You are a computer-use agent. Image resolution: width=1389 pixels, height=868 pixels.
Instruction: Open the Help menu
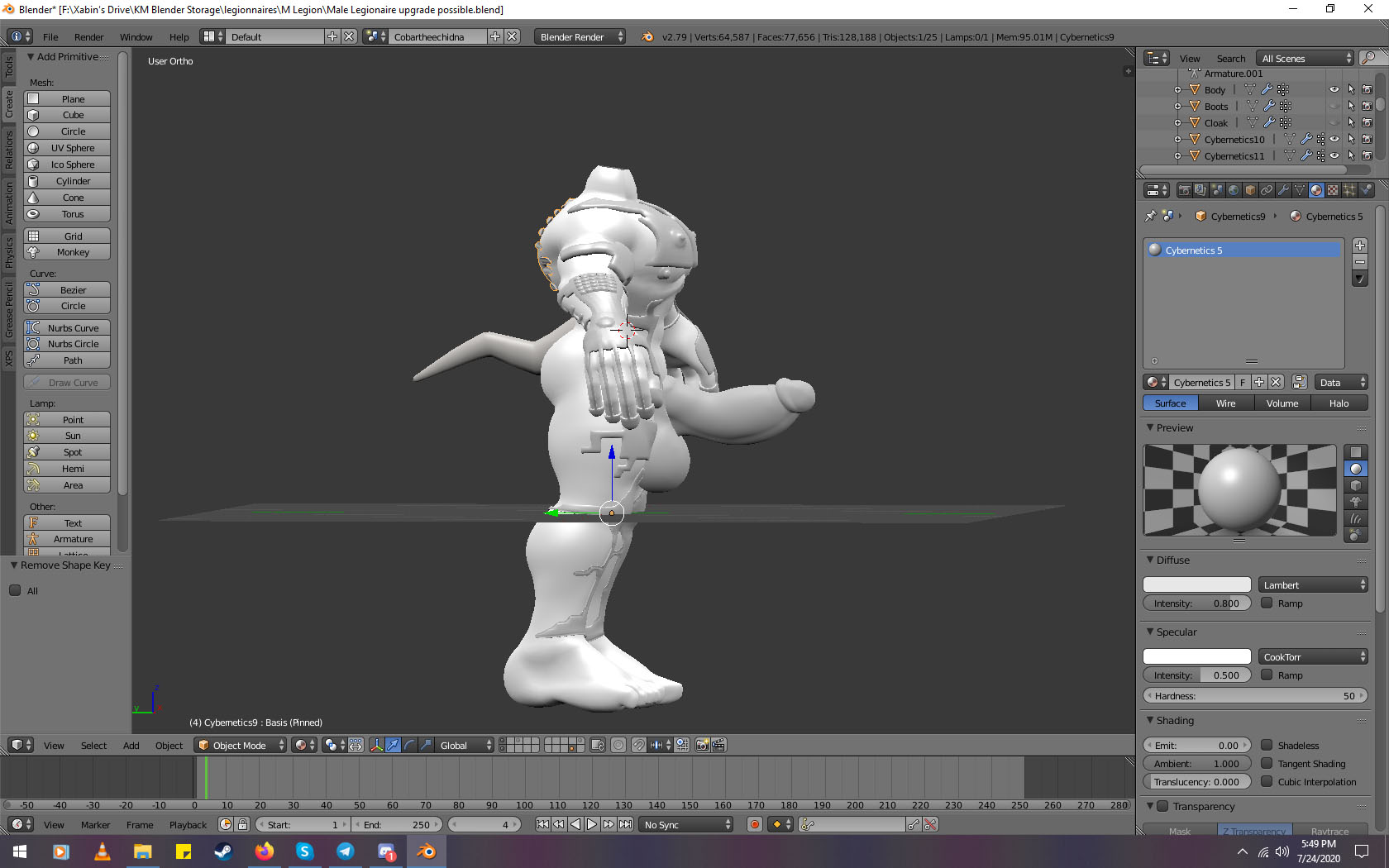click(x=179, y=36)
